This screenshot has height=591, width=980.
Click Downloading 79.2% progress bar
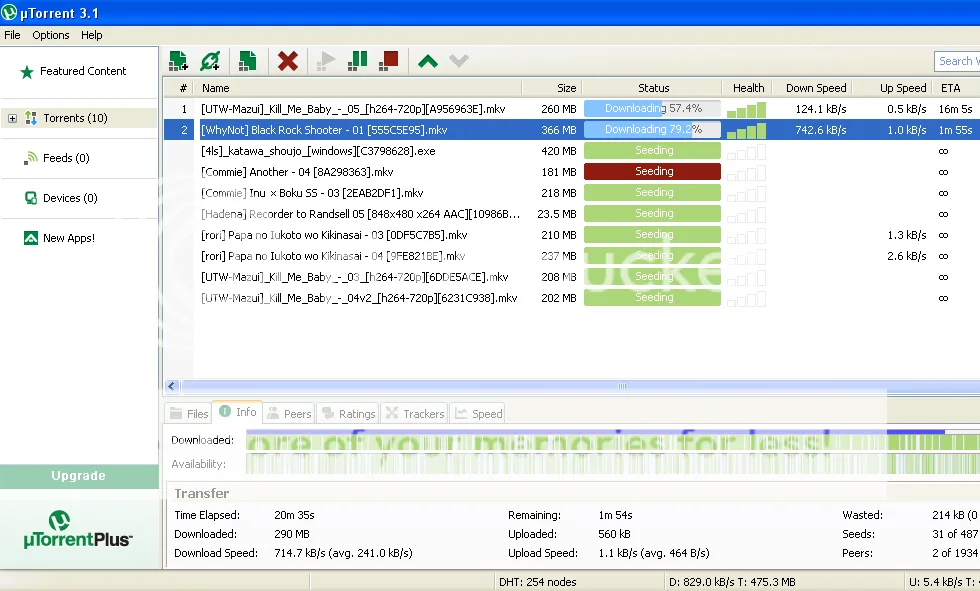tap(652, 130)
